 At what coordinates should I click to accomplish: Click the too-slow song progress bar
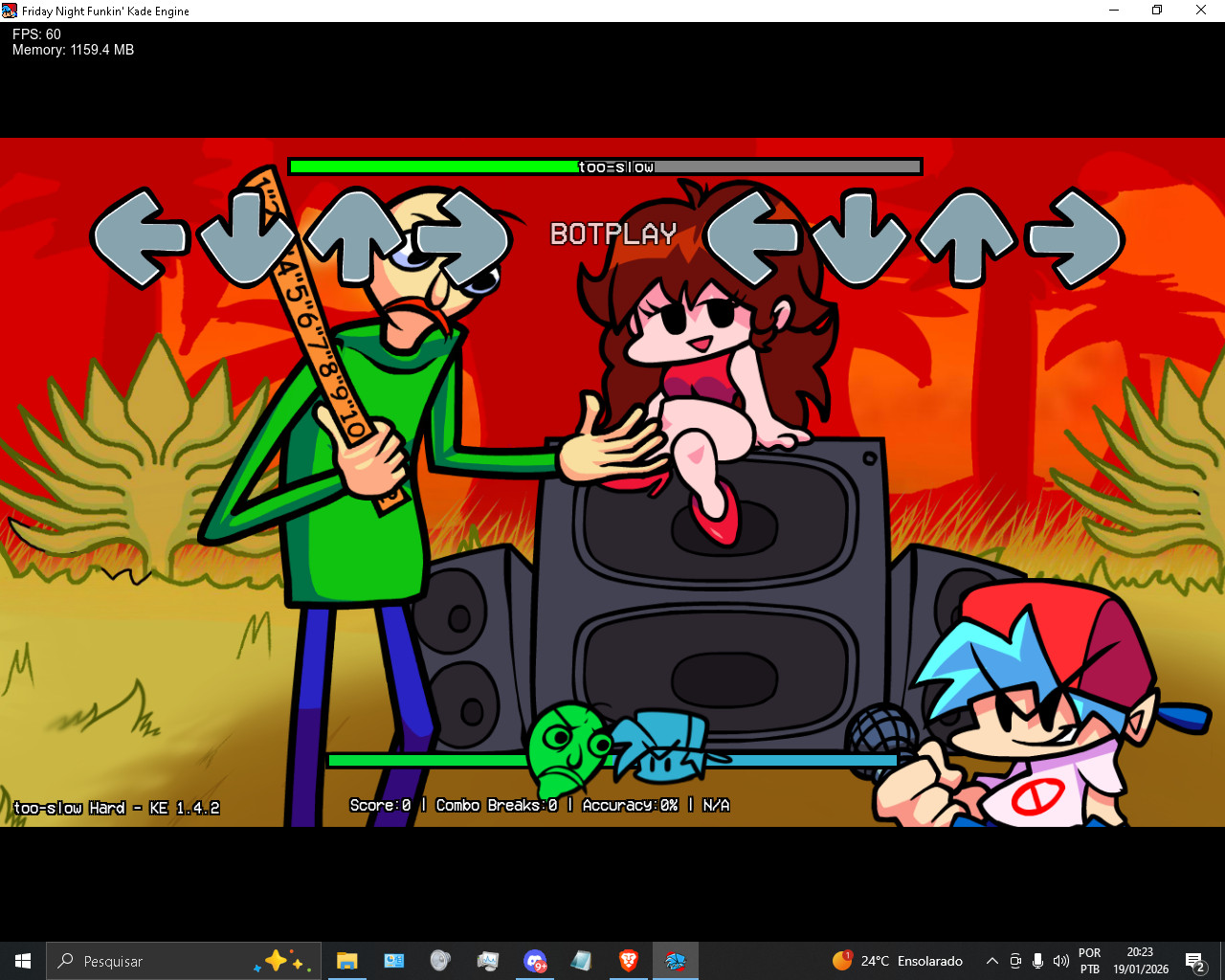point(605,167)
